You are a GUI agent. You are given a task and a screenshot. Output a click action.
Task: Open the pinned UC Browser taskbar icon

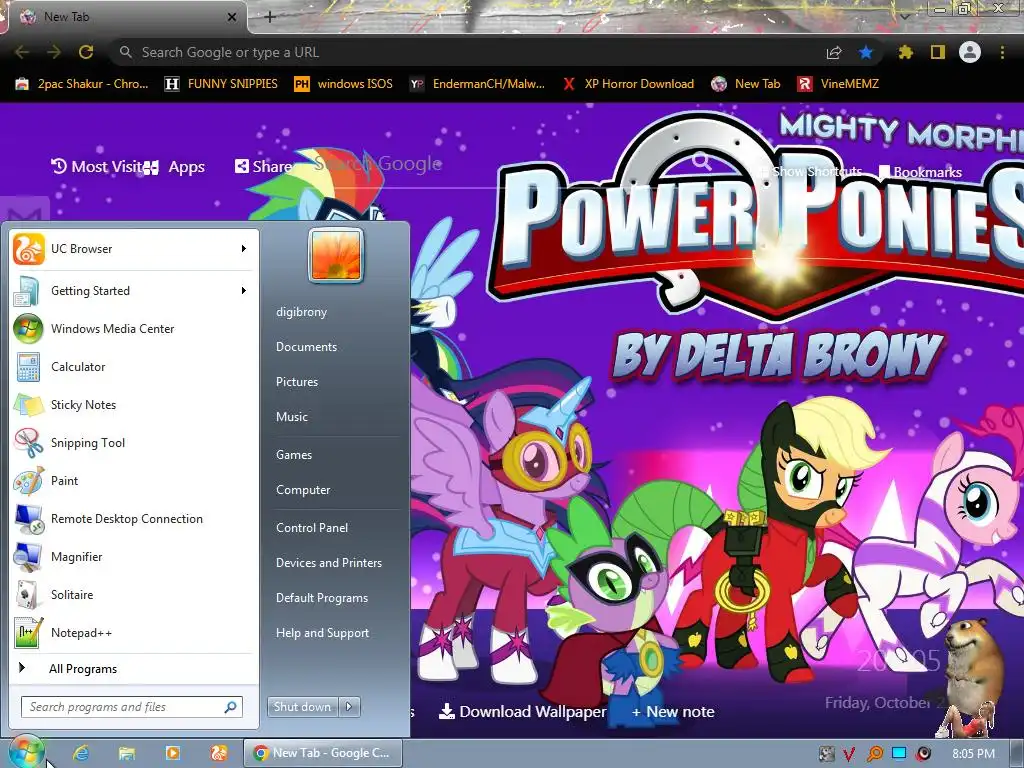pos(219,753)
